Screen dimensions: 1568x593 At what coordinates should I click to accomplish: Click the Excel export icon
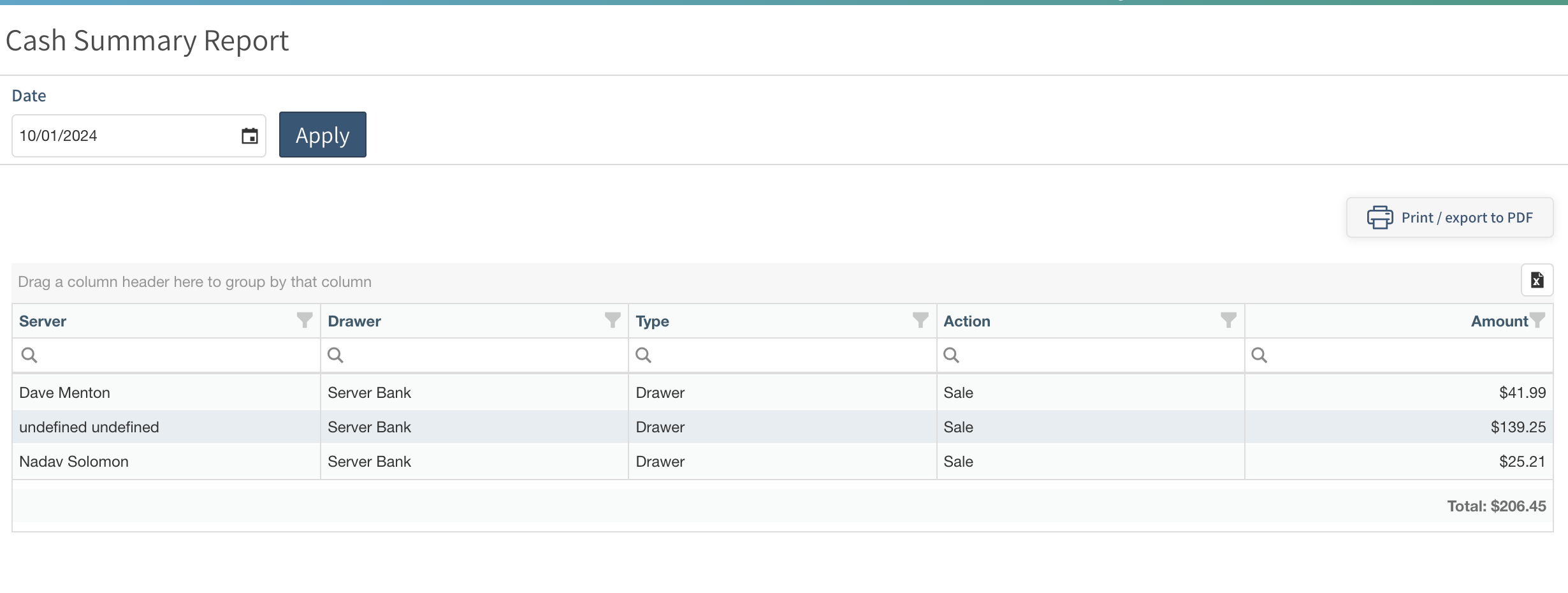pyautogui.click(x=1537, y=280)
